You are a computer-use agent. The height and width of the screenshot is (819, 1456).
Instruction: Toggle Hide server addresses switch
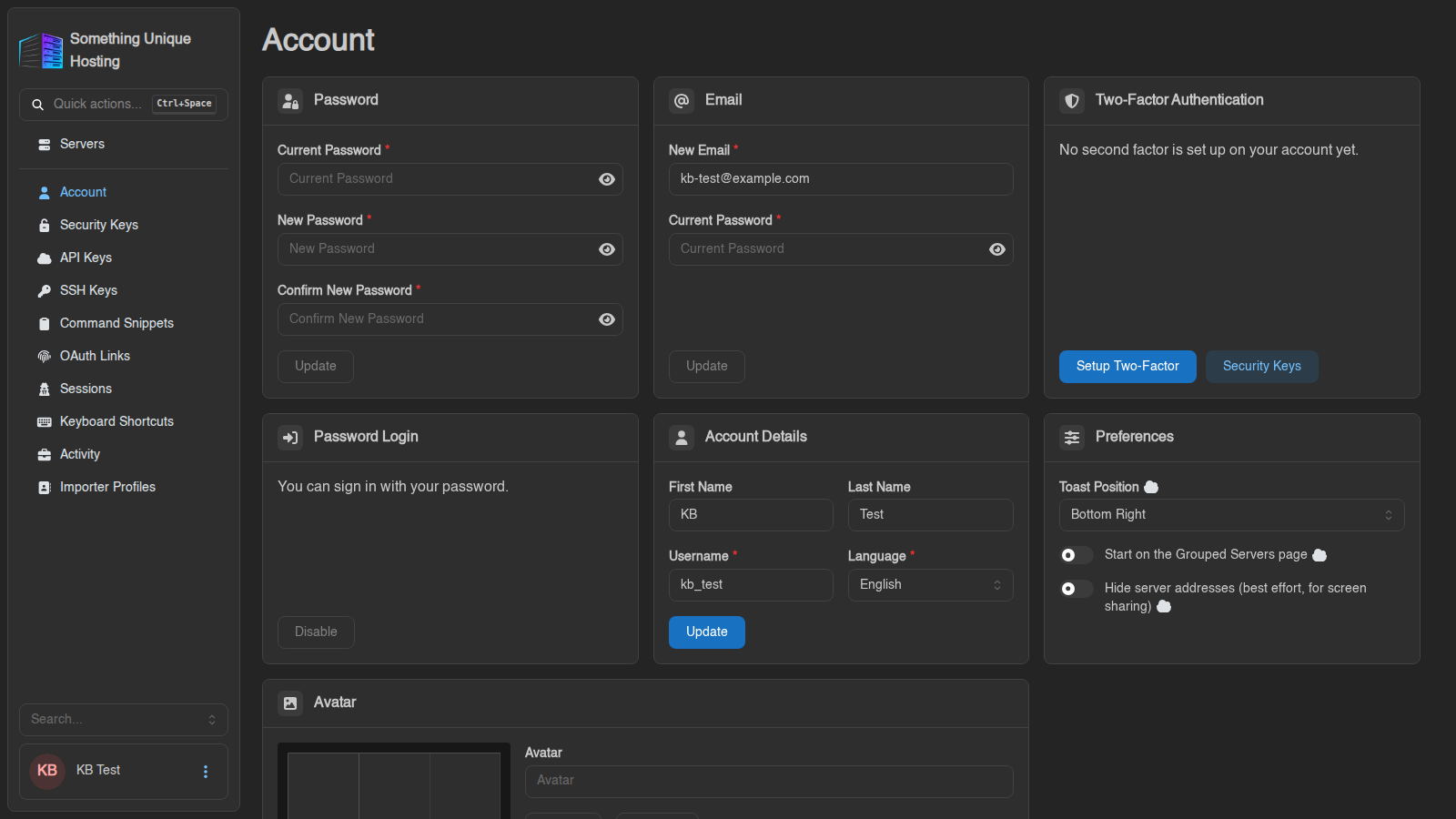tap(1077, 589)
